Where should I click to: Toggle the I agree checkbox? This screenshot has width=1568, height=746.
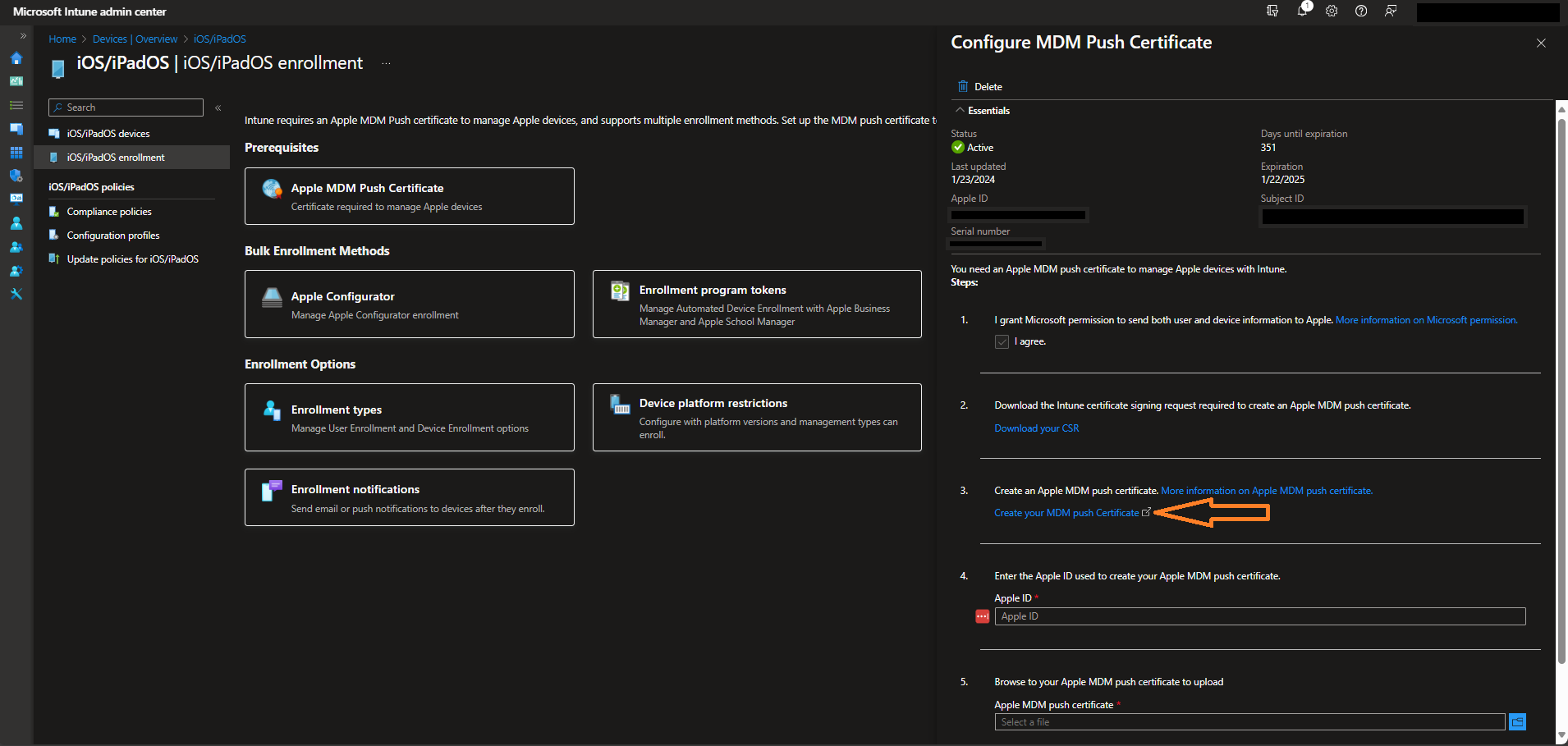(1002, 341)
